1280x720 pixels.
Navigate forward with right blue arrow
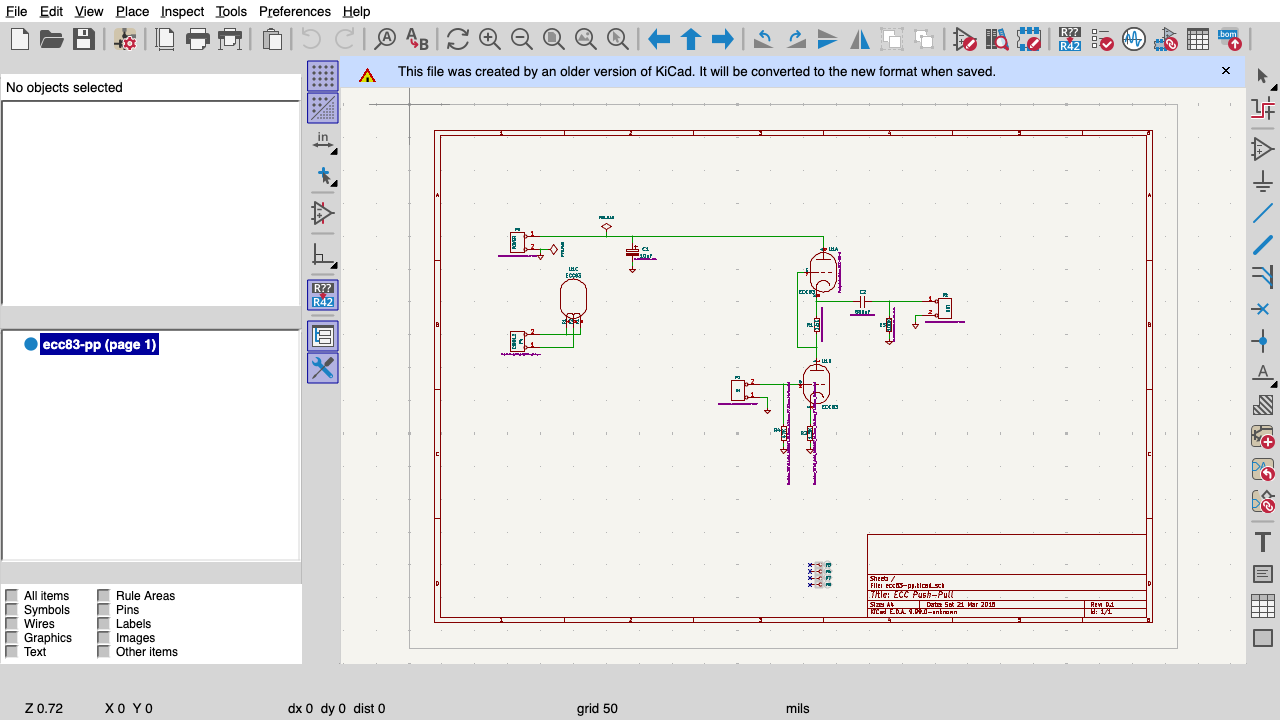[723, 39]
